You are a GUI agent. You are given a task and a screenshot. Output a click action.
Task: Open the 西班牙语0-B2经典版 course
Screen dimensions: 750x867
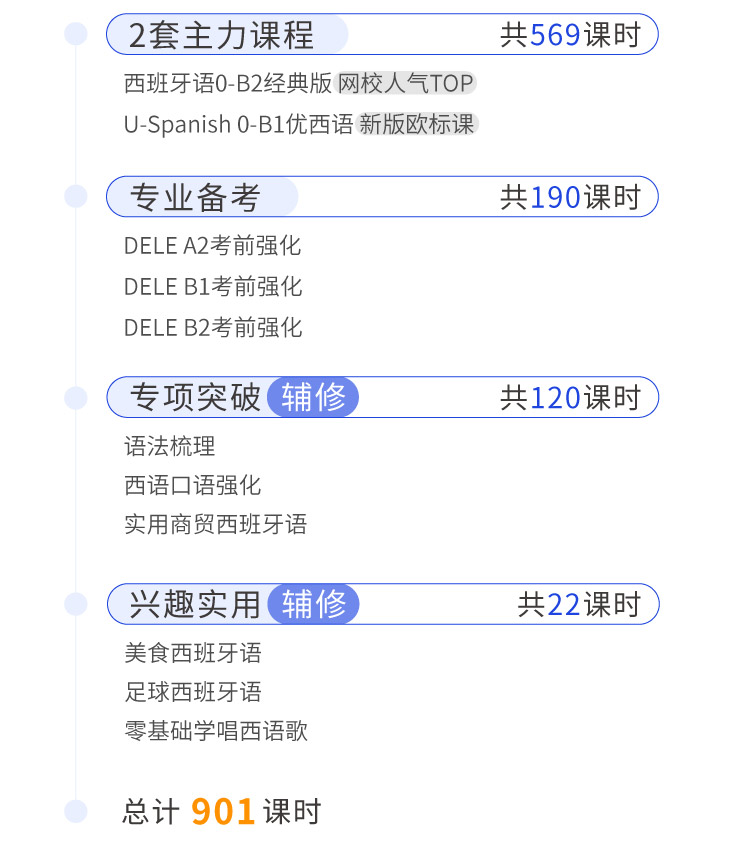(x=228, y=83)
